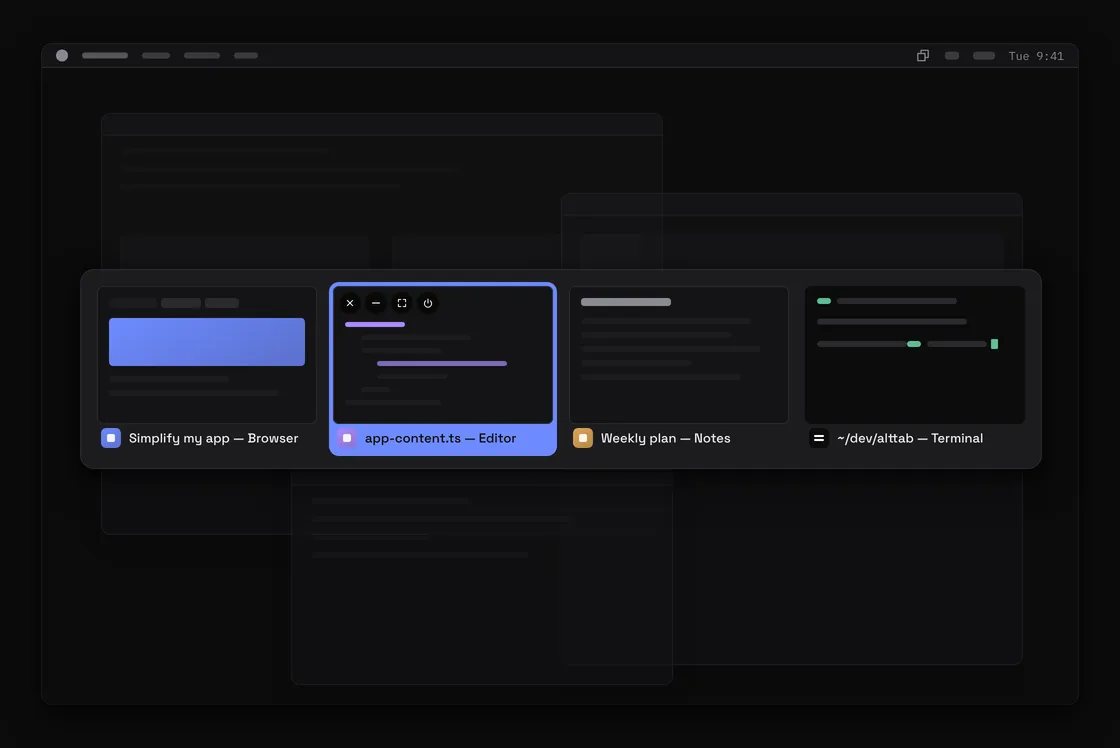Click the app-content.ts — Editor label
The width and height of the screenshot is (1120, 748).
440,438
